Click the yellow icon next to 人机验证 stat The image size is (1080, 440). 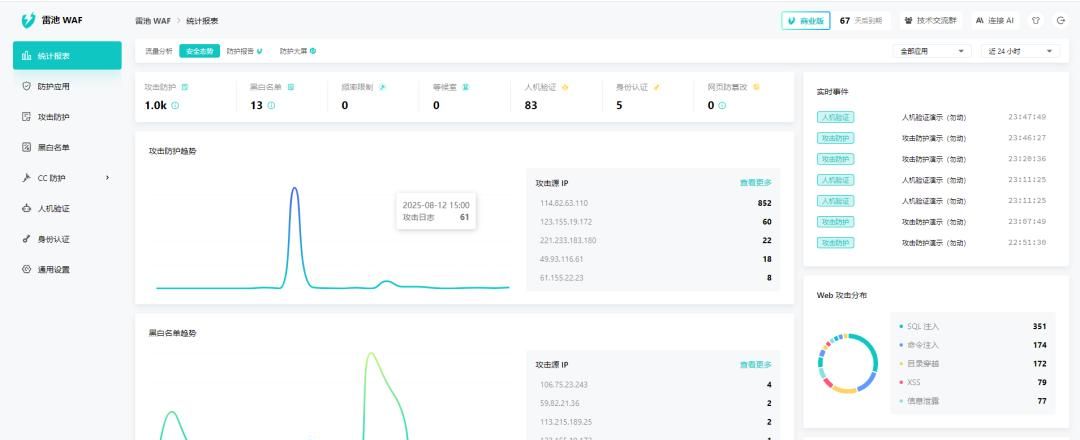coord(565,87)
